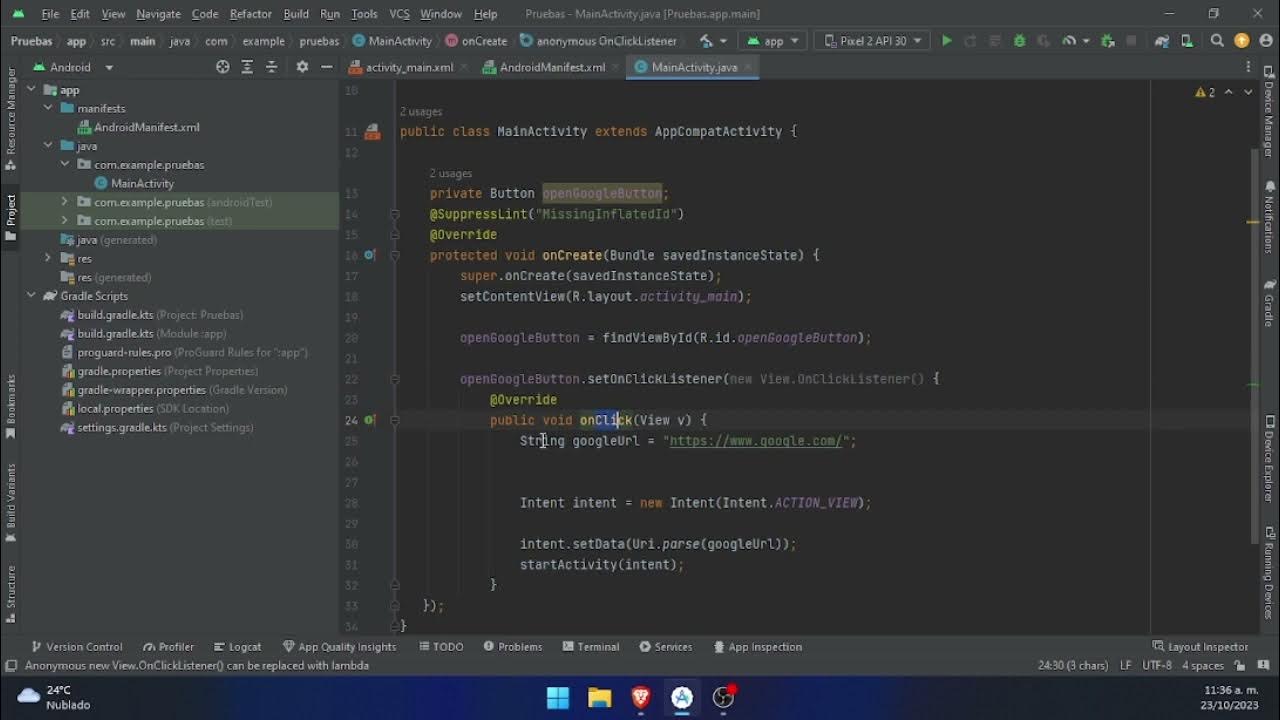This screenshot has height=720, width=1280.
Task: Hide the Project panel with minus icon
Action: pyautogui.click(x=326, y=67)
